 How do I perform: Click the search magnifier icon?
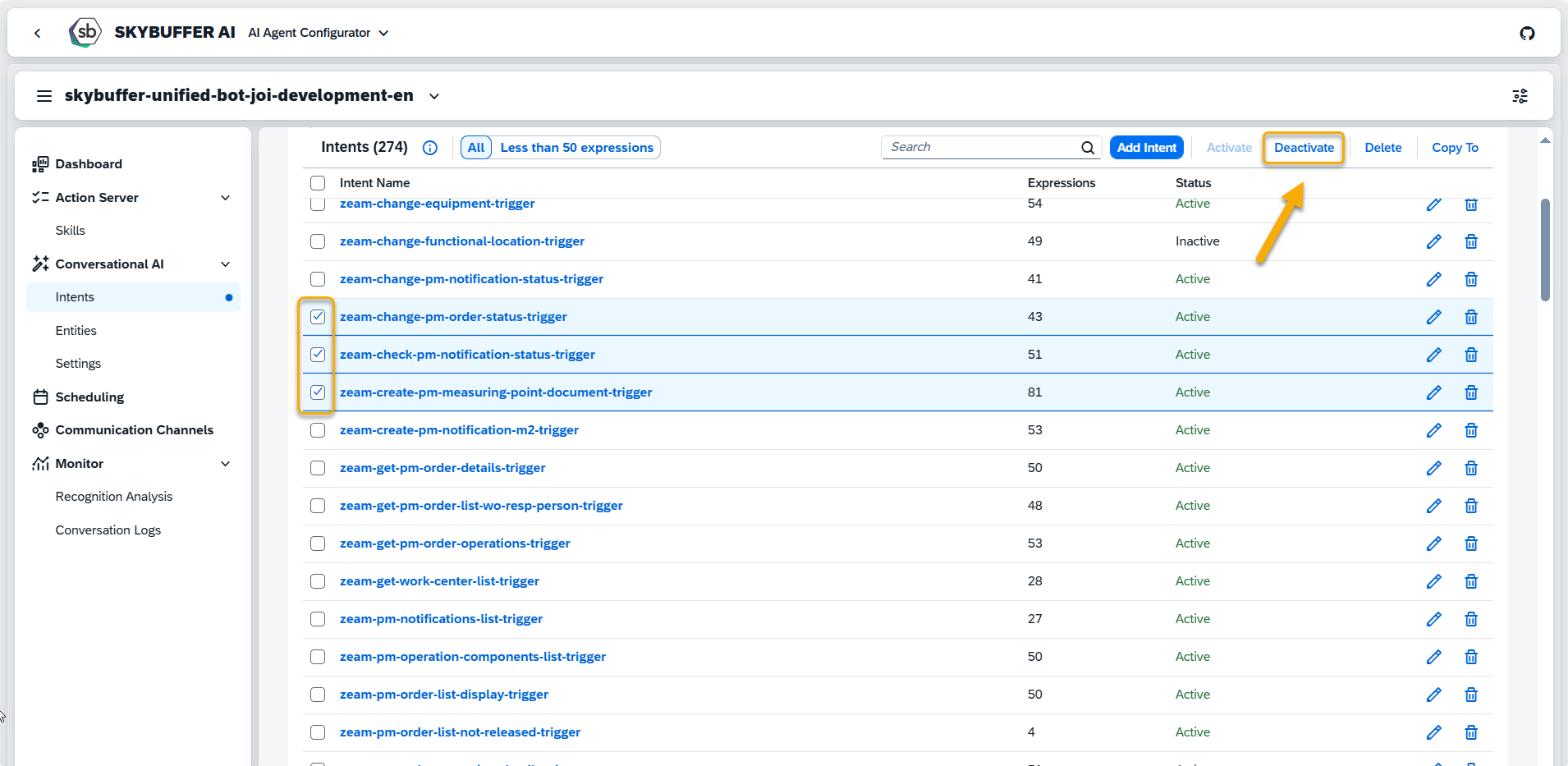pyautogui.click(x=1087, y=148)
